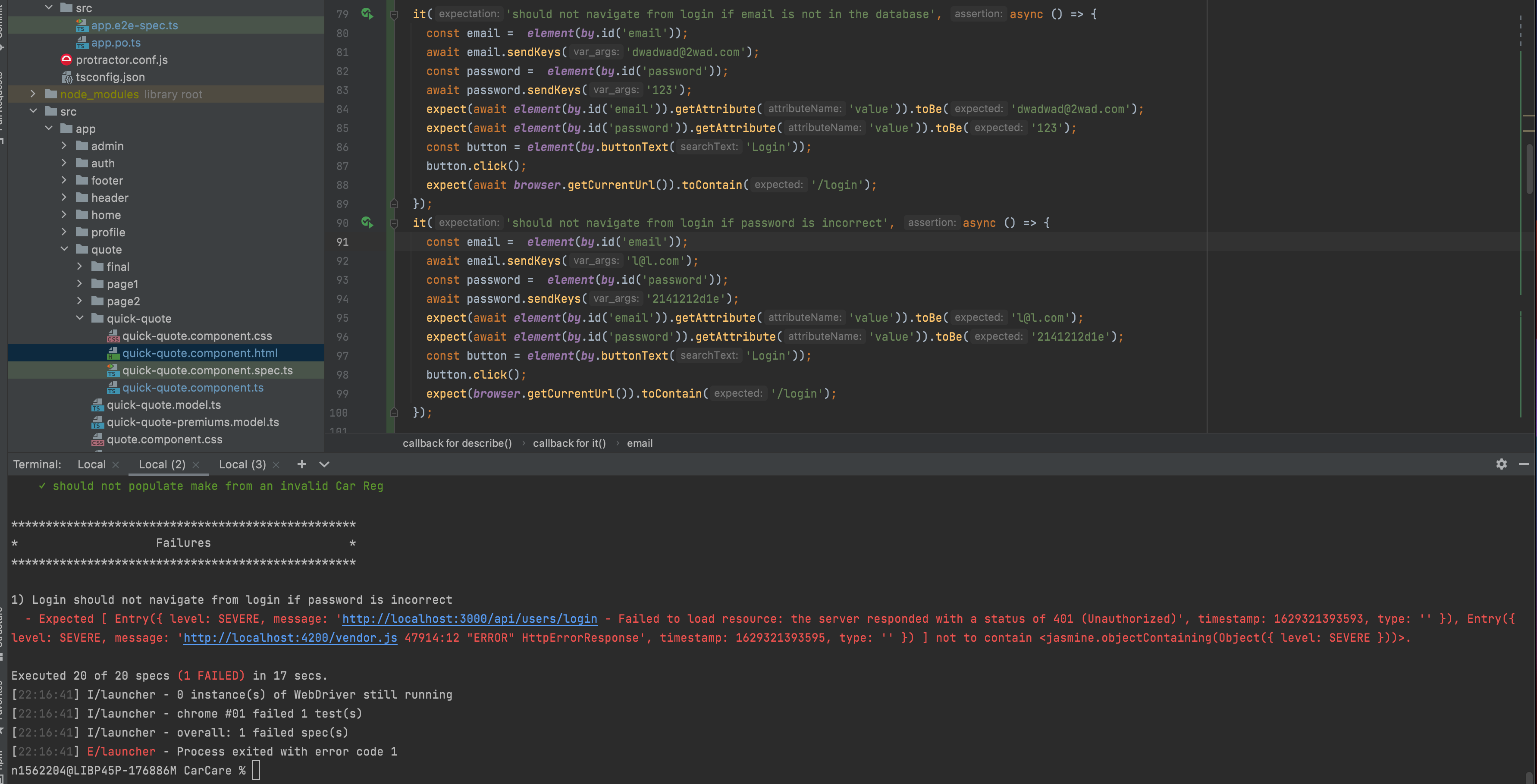1537x784 pixels.
Task: Open quote.component.css file
Action: [164, 440]
